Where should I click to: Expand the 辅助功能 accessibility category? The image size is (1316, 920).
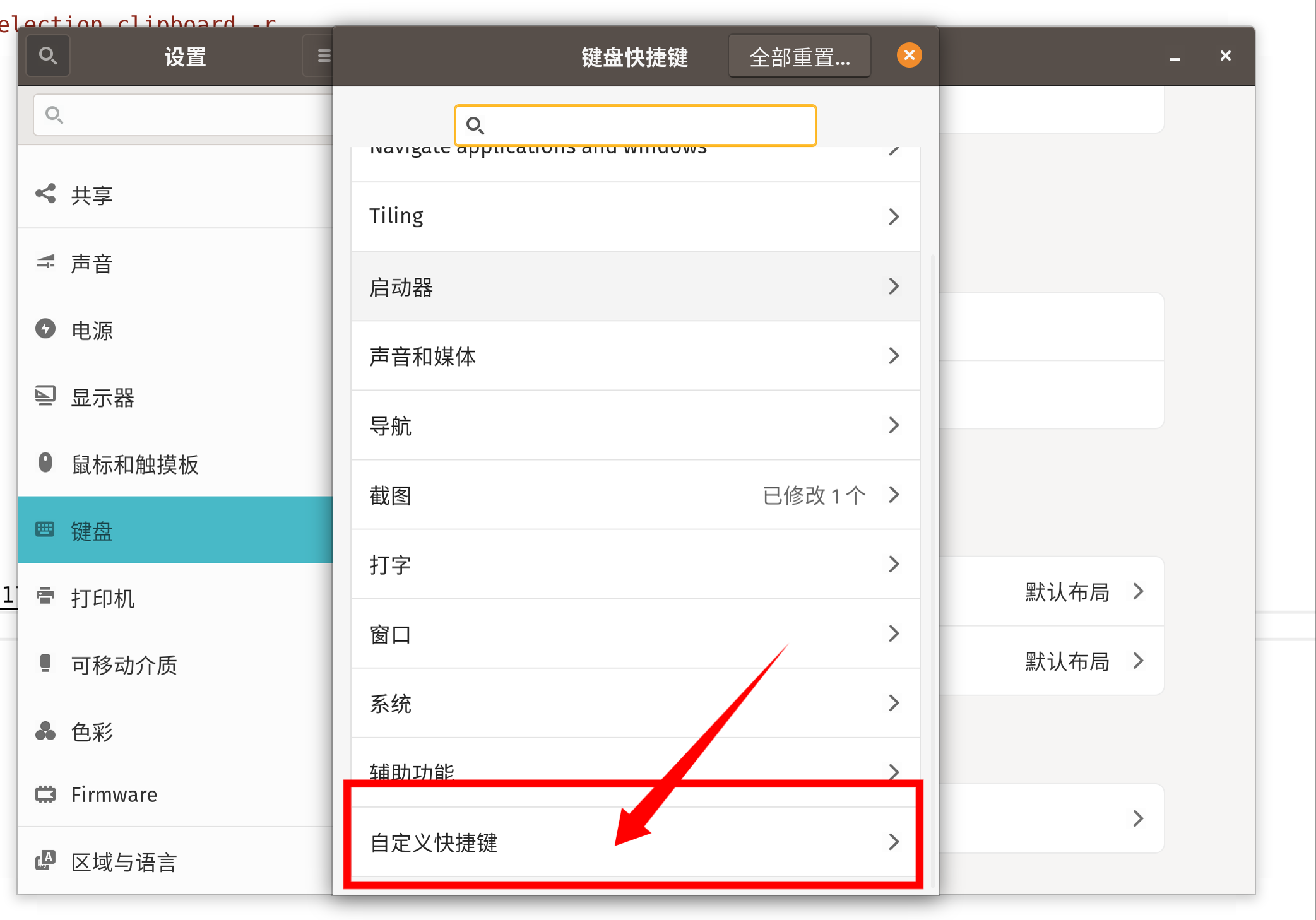click(x=635, y=771)
